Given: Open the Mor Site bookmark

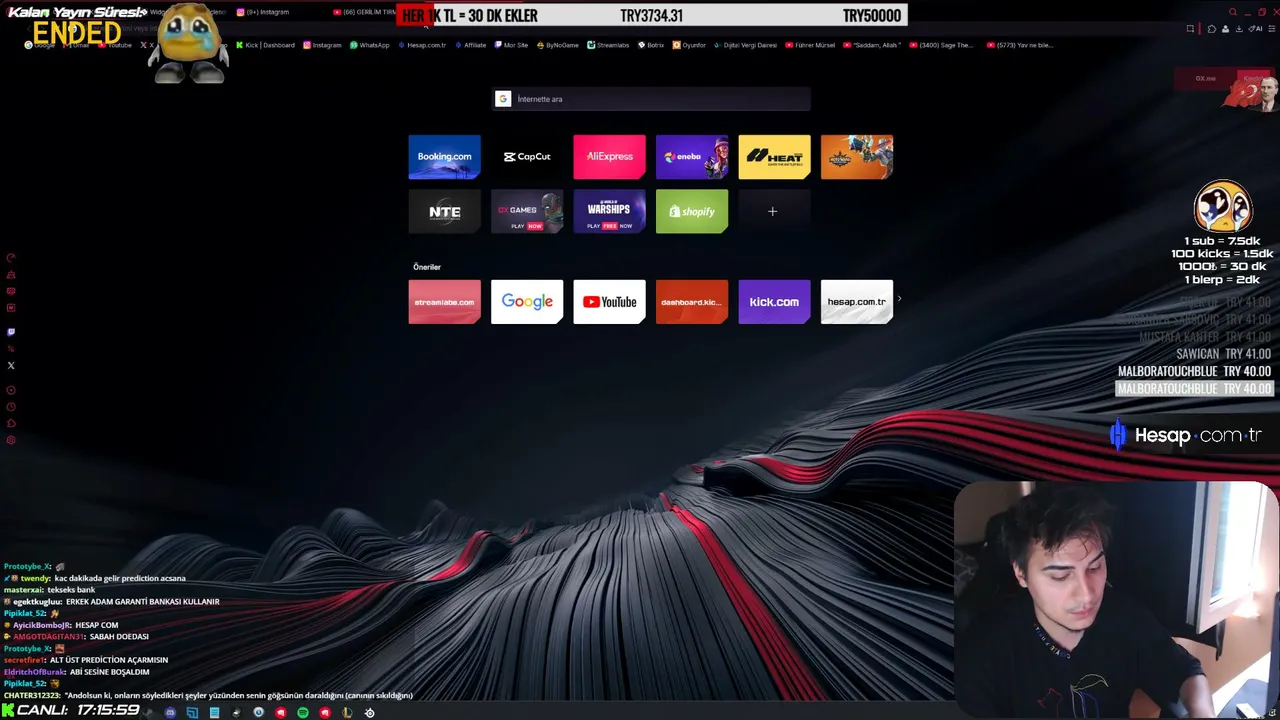Looking at the screenshot, I should (x=511, y=45).
